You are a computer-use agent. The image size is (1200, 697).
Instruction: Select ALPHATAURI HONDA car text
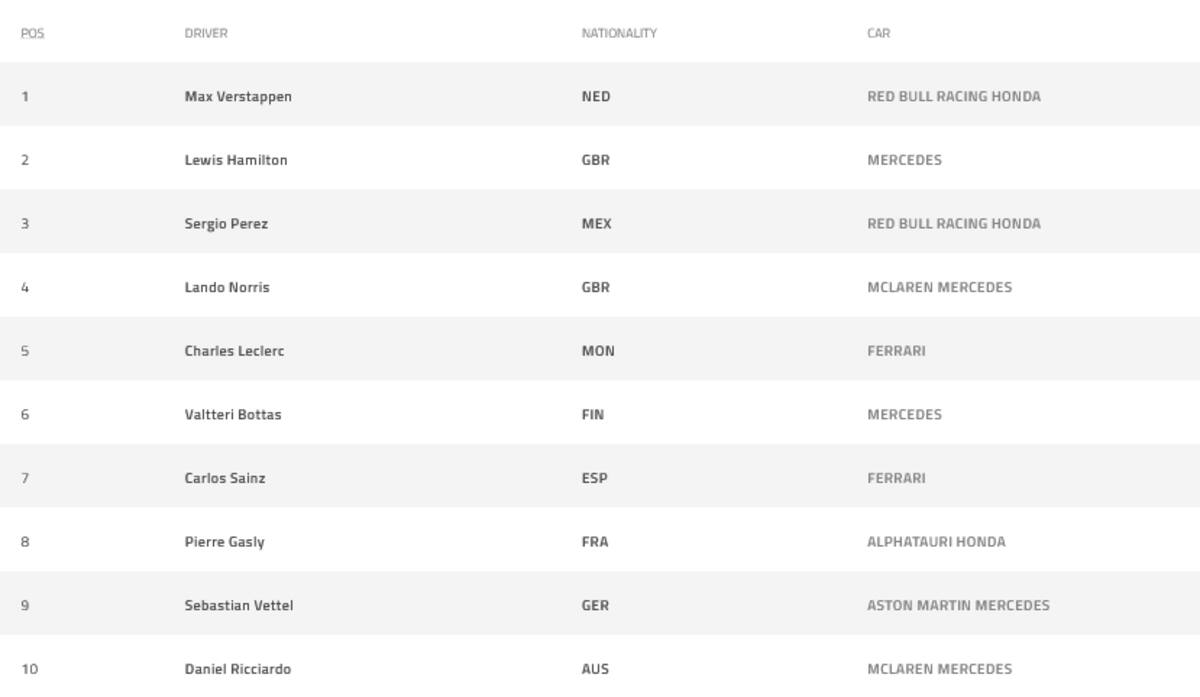[936, 542]
